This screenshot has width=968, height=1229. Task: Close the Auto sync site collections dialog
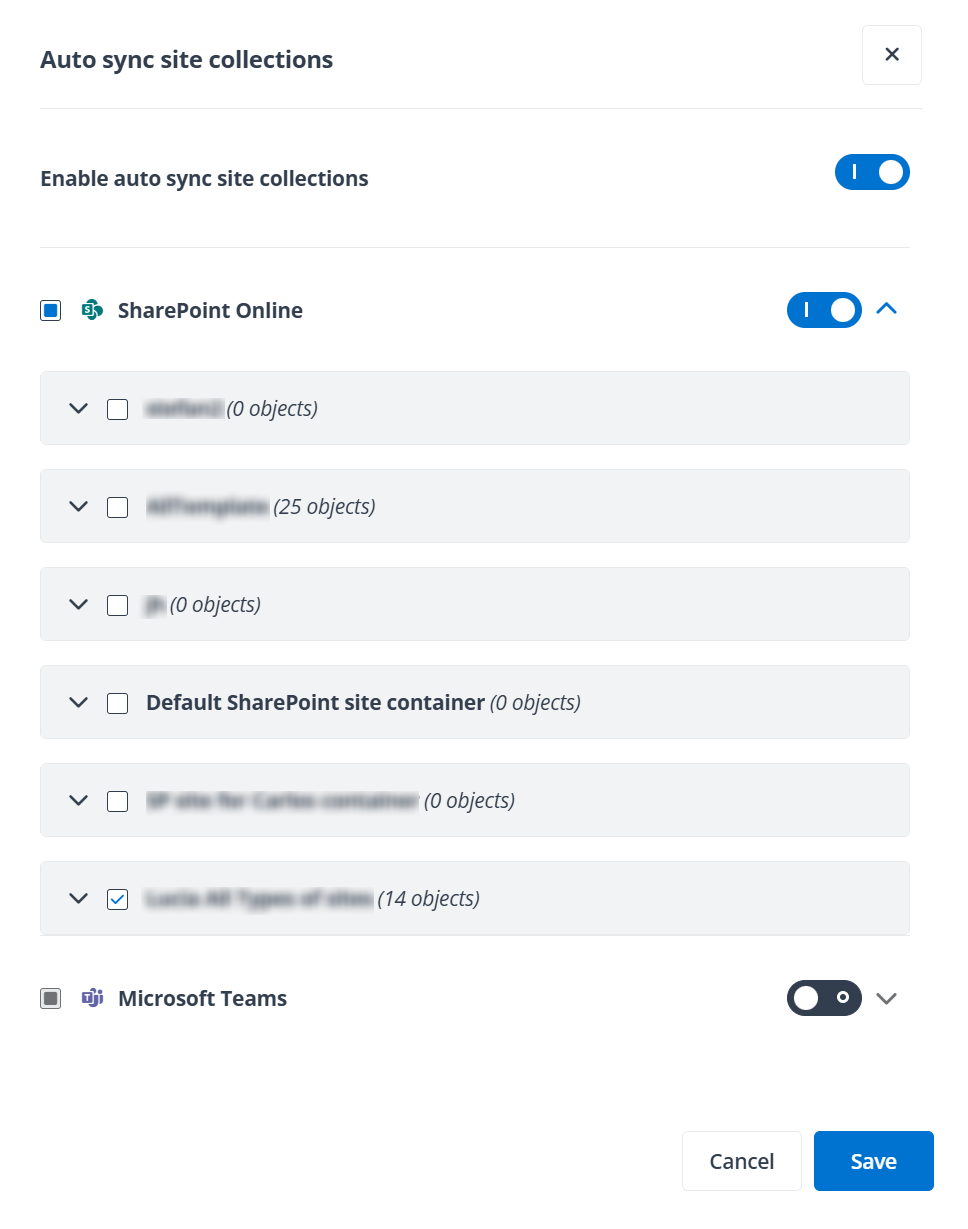tap(891, 55)
